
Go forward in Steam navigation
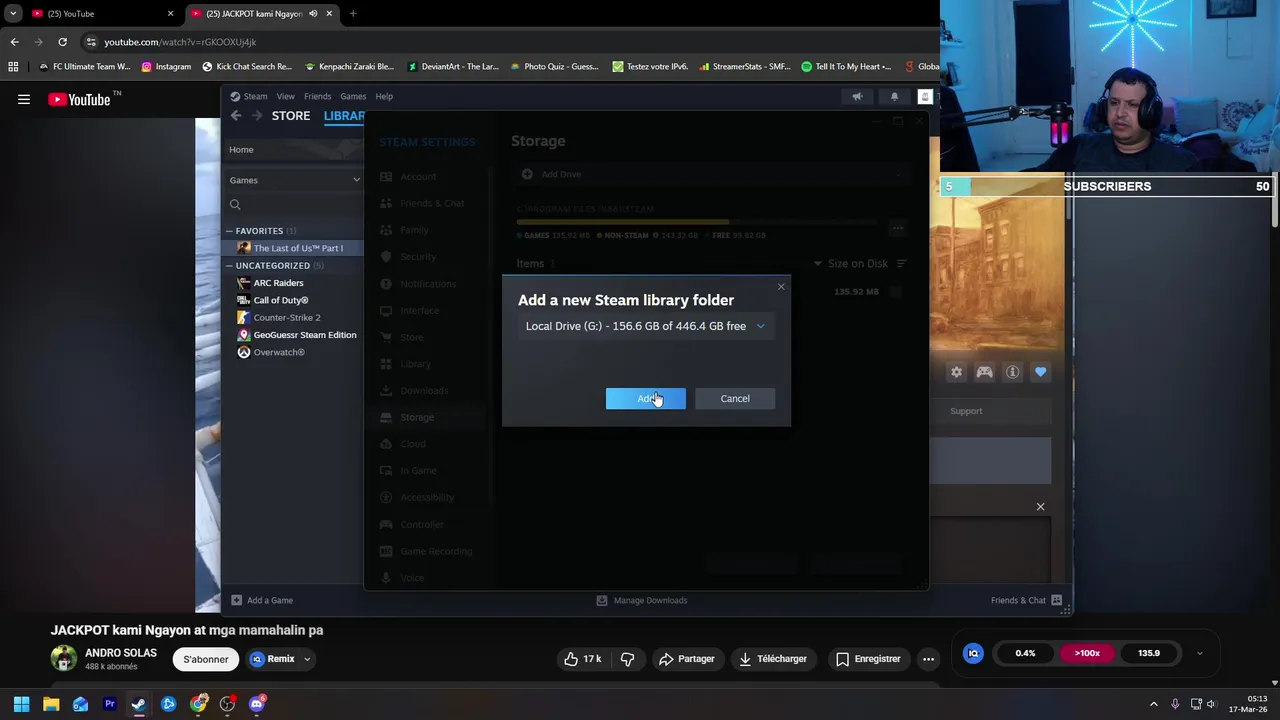tap(256, 116)
